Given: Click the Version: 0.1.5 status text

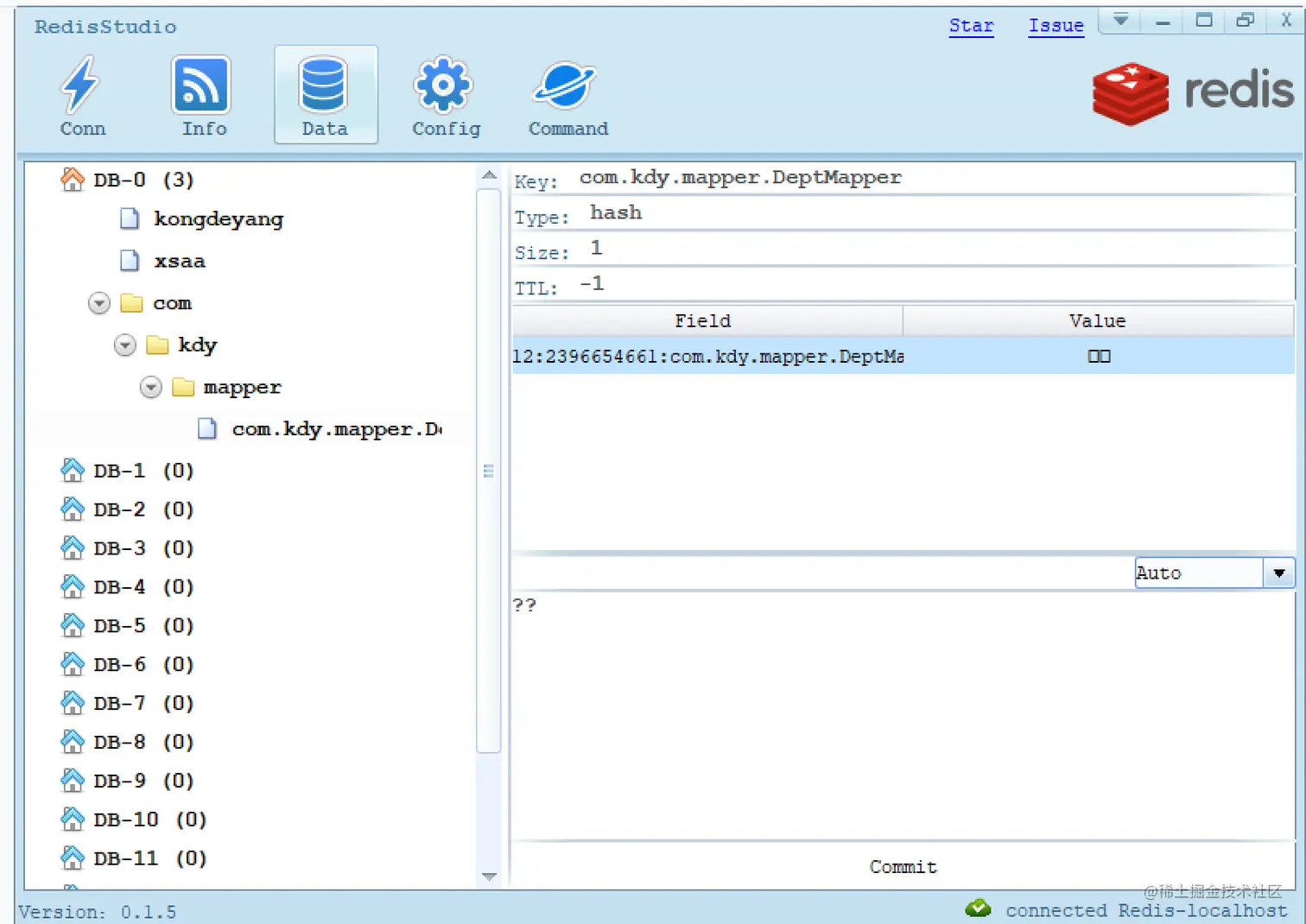Looking at the screenshot, I should [97, 912].
